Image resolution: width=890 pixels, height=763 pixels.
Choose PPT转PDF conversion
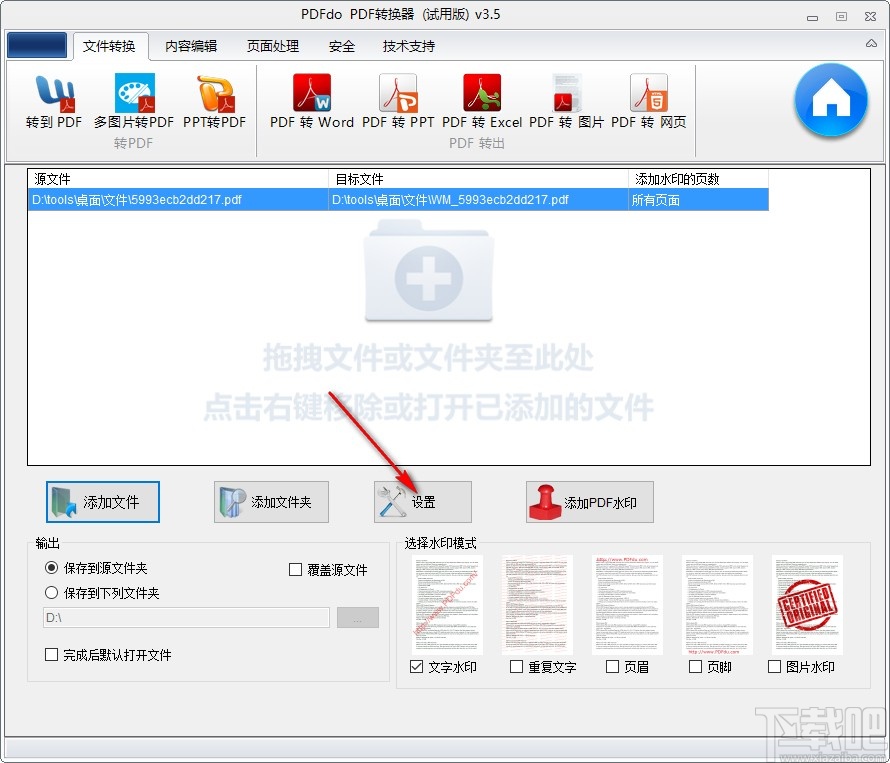click(215, 102)
